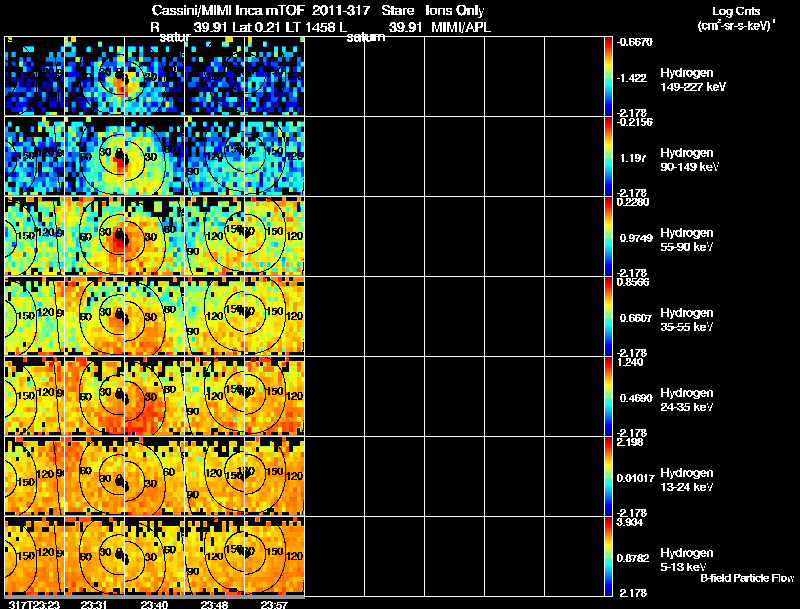Click the 0.01017 color scale value
The image size is (800, 609).
coord(635,478)
